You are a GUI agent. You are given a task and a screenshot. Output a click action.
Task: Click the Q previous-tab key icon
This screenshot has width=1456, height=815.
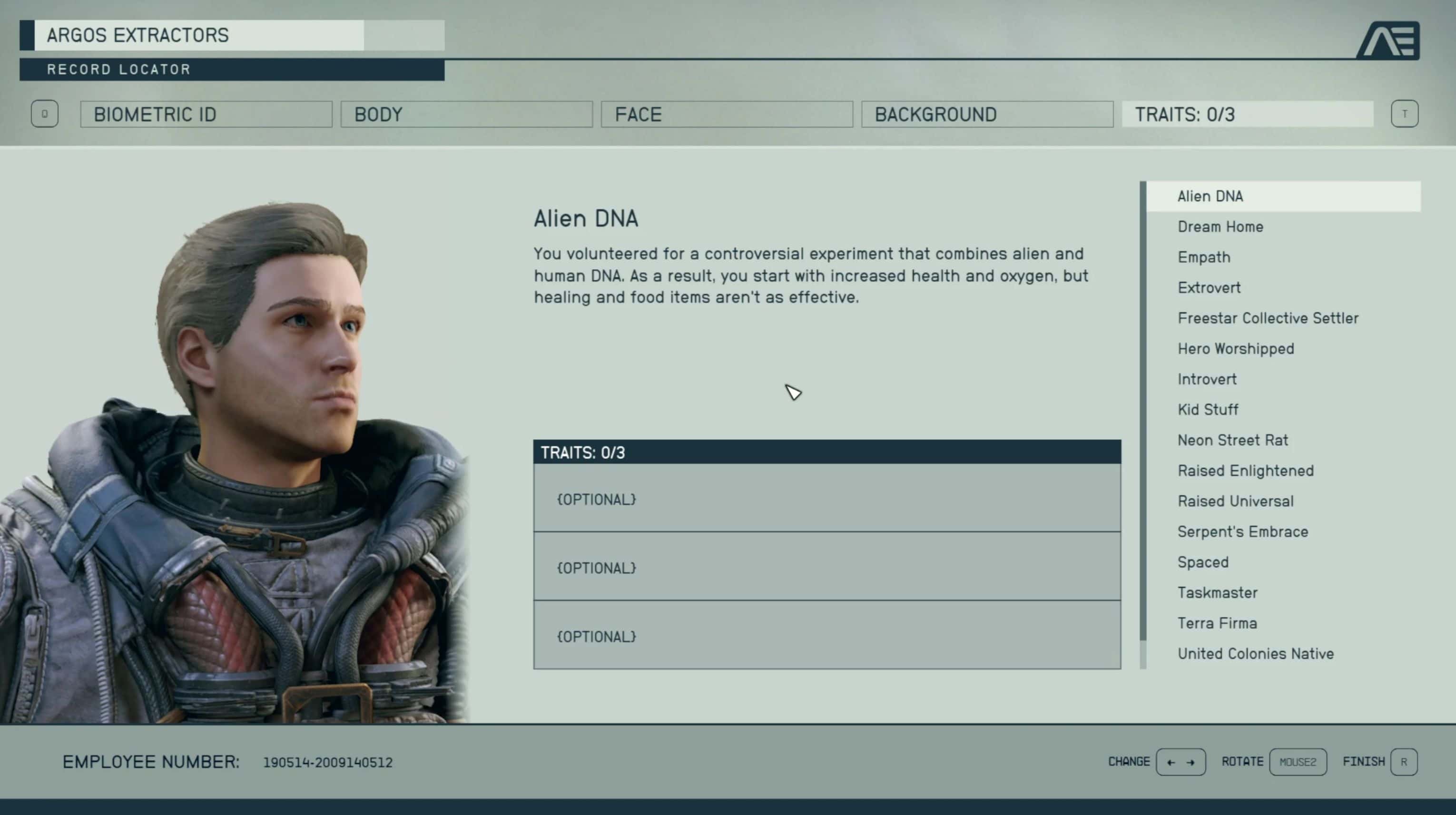coord(44,114)
